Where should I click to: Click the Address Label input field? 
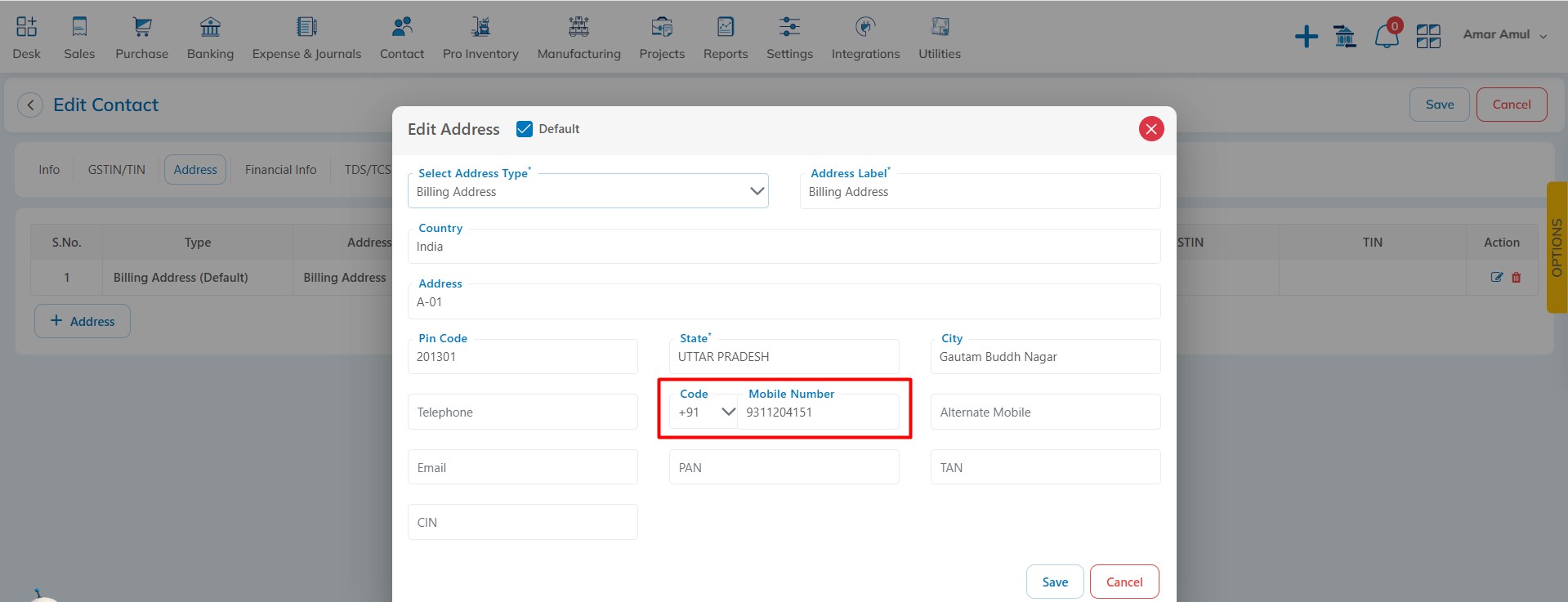(x=981, y=191)
